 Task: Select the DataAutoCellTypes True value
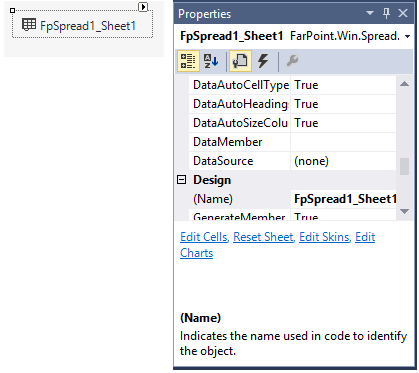click(x=343, y=85)
